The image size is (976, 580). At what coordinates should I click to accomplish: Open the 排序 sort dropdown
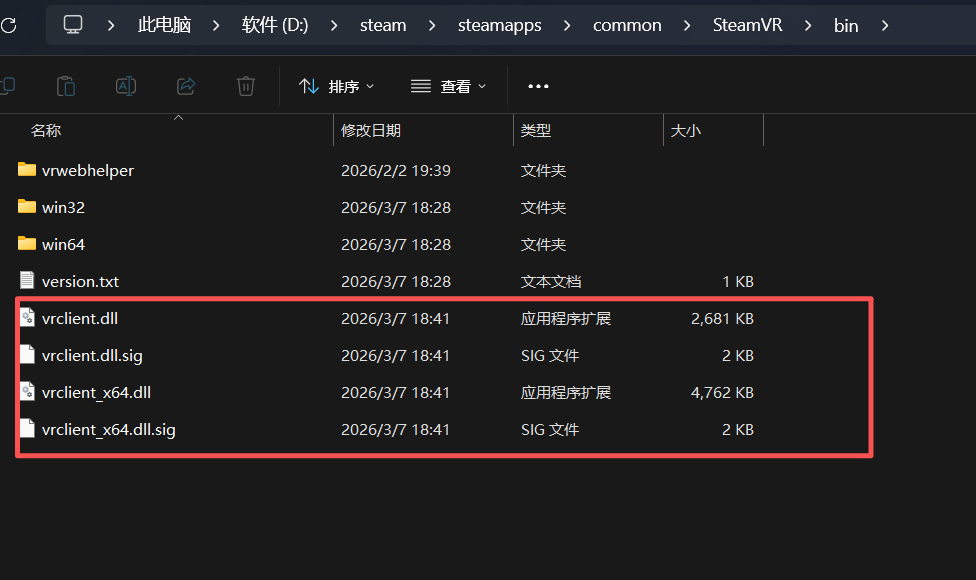coord(336,86)
